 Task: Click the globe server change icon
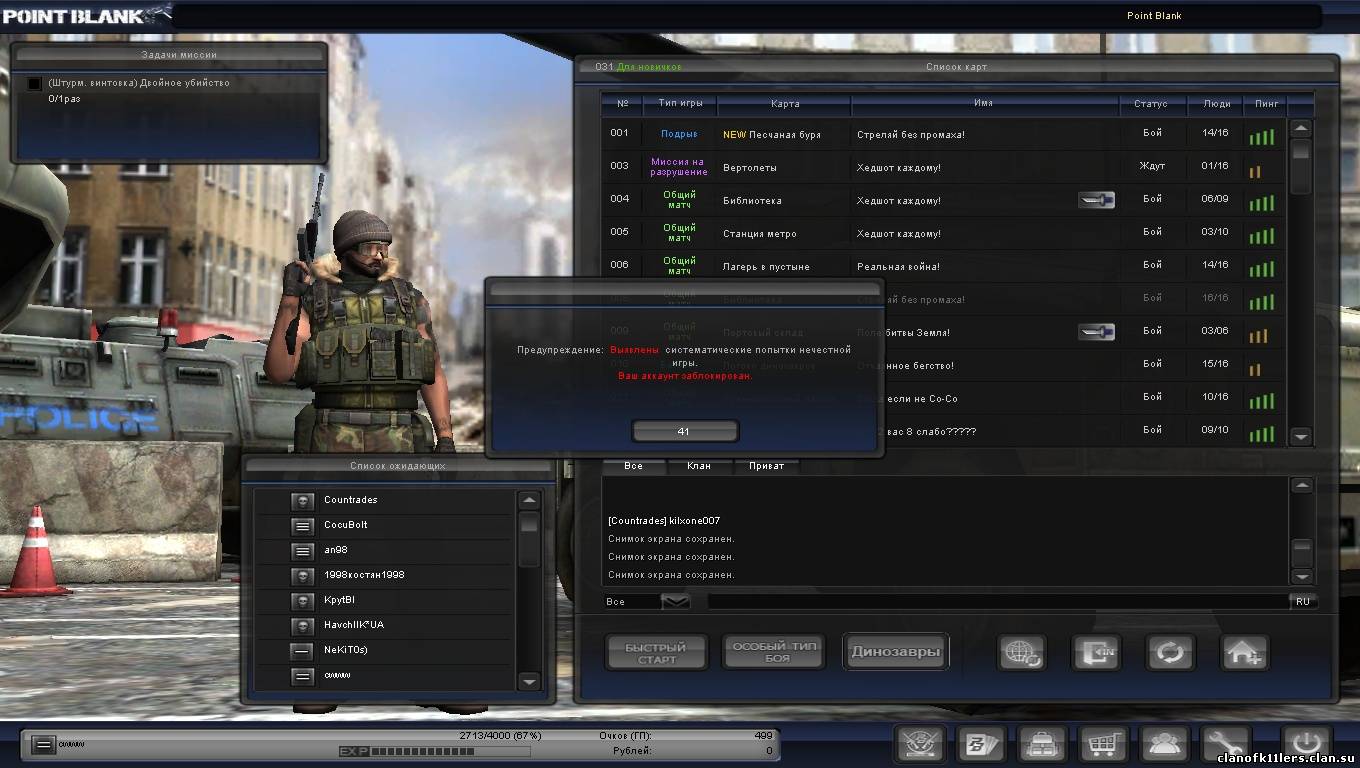pyautogui.click(x=1021, y=653)
